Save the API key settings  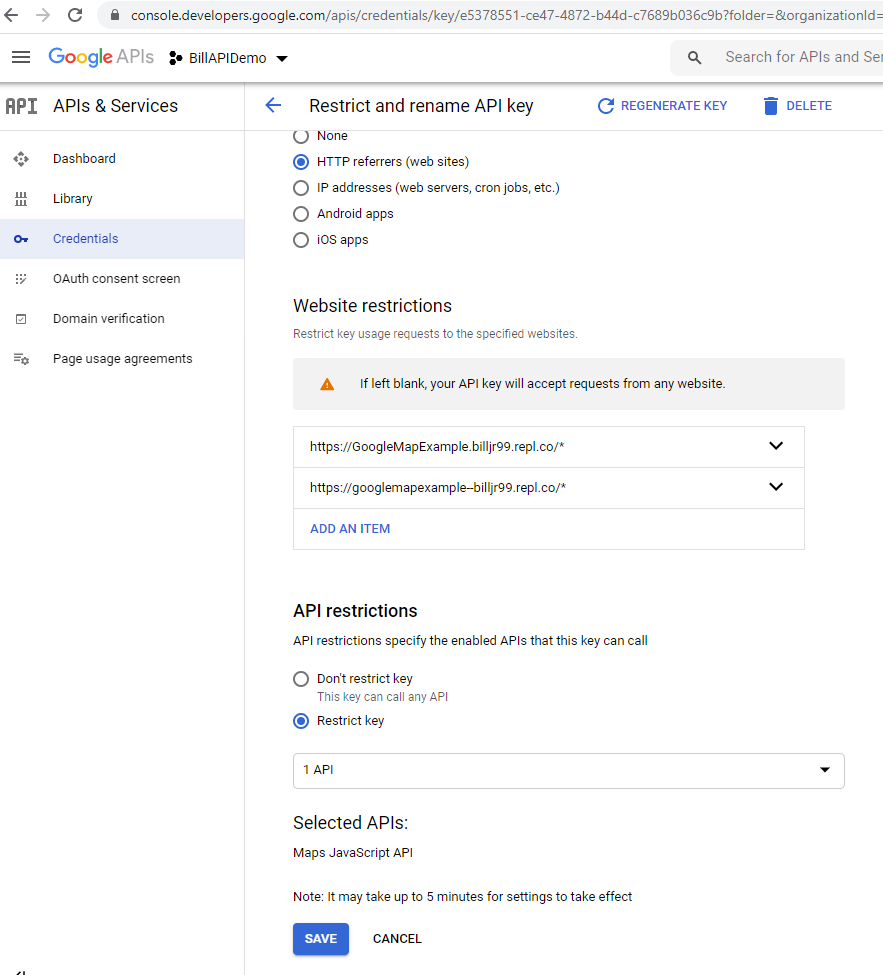coord(321,939)
